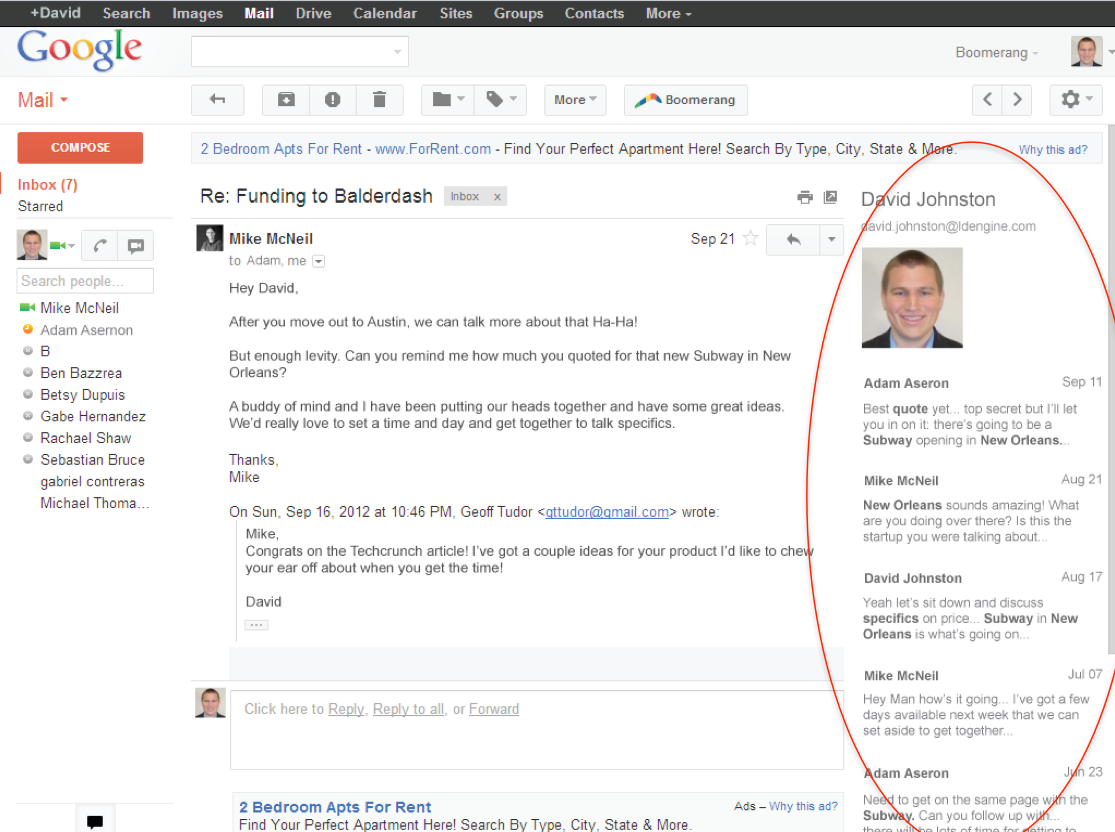Click in the Search people field

point(85,281)
